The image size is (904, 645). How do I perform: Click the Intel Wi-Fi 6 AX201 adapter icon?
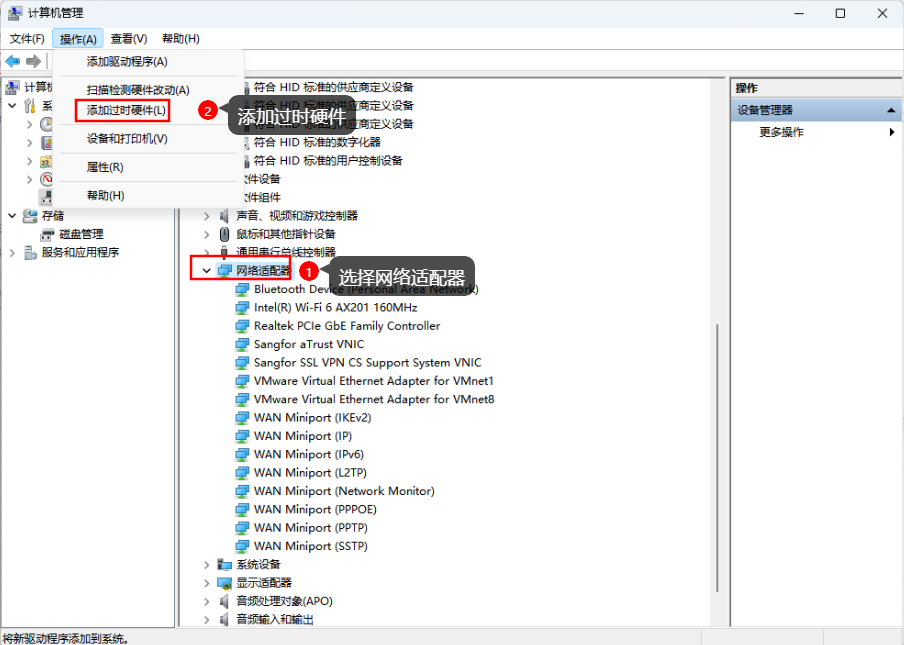click(242, 308)
